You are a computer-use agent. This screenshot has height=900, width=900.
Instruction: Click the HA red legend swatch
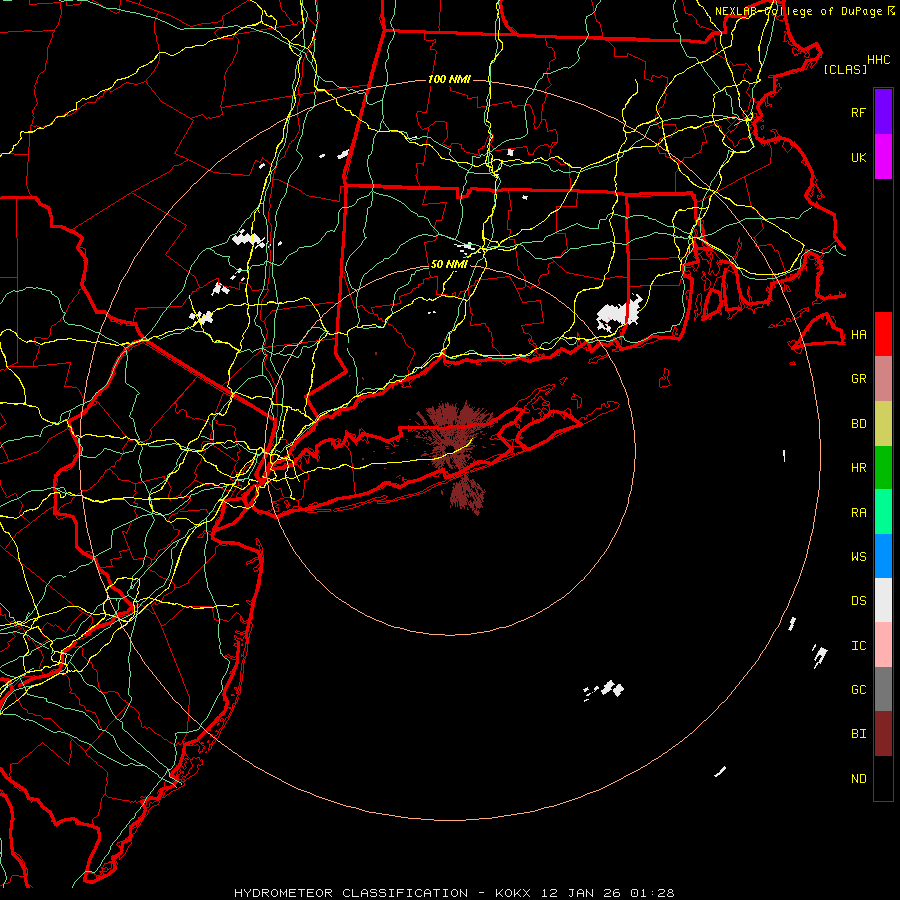(x=883, y=334)
